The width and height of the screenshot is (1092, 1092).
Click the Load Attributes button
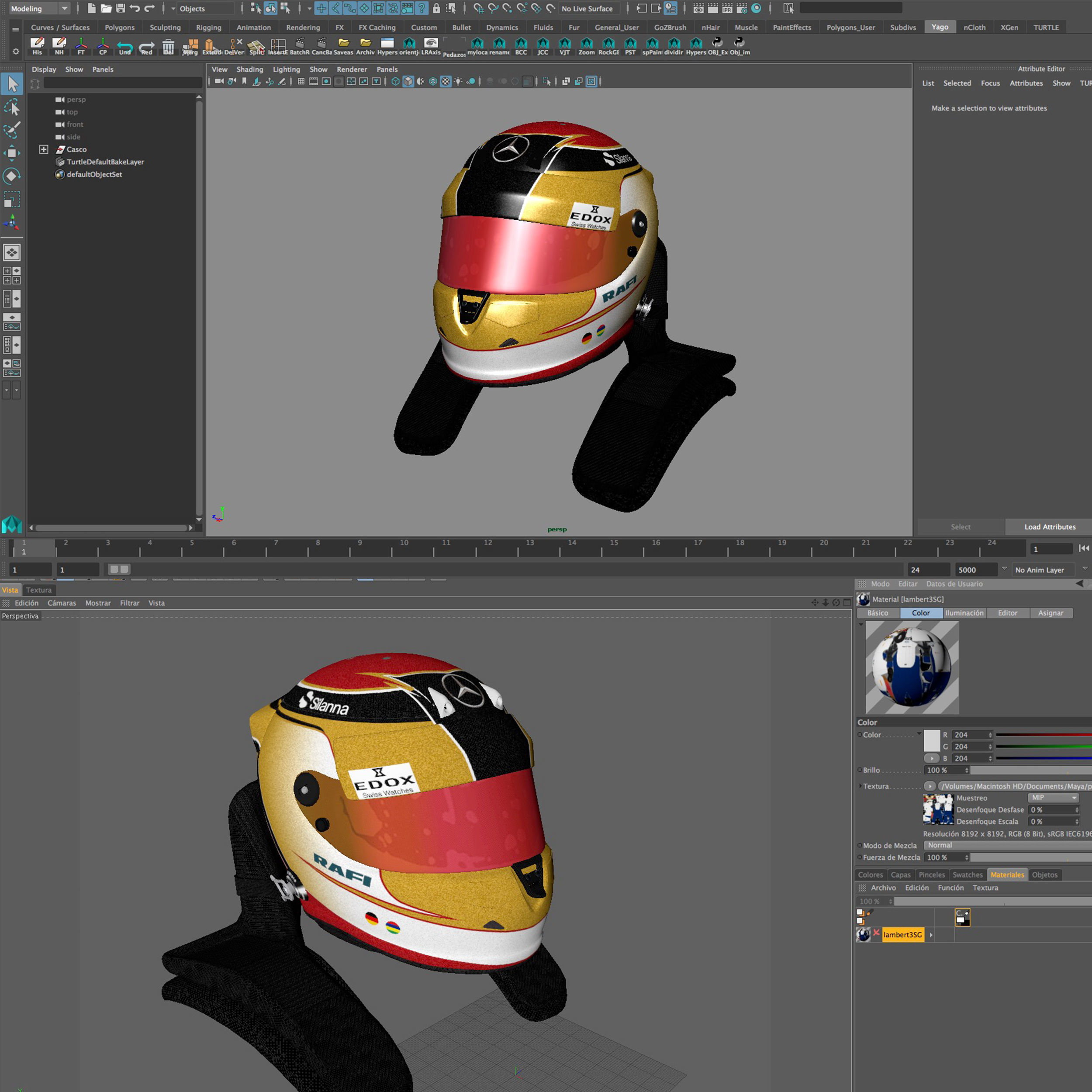click(1050, 527)
